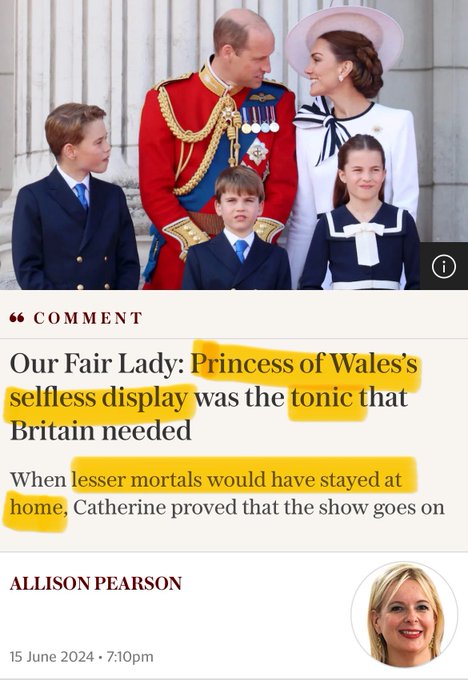
Task: Click the word 'When' starting the subheadline
Action: [x=38, y=480]
